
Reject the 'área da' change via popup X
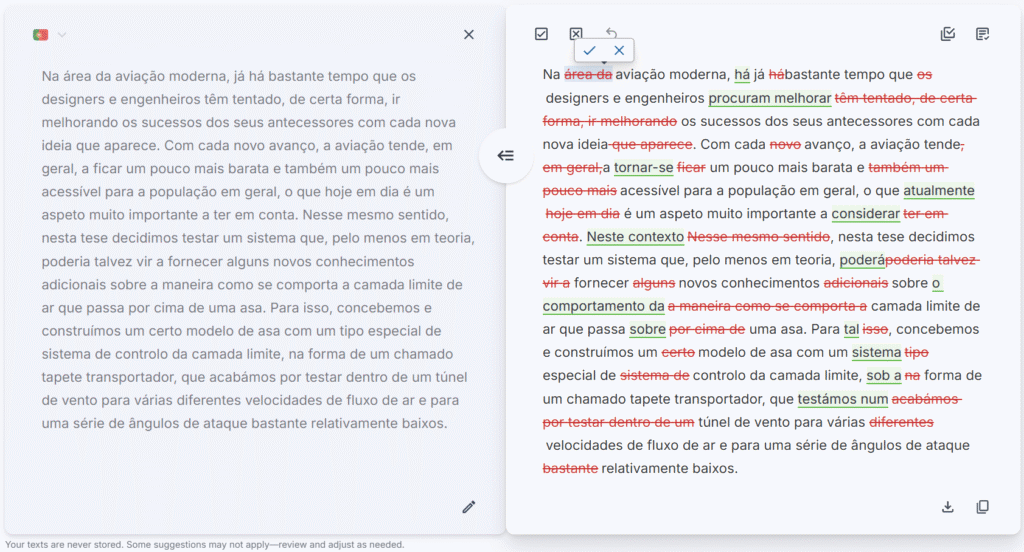(619, 51)
